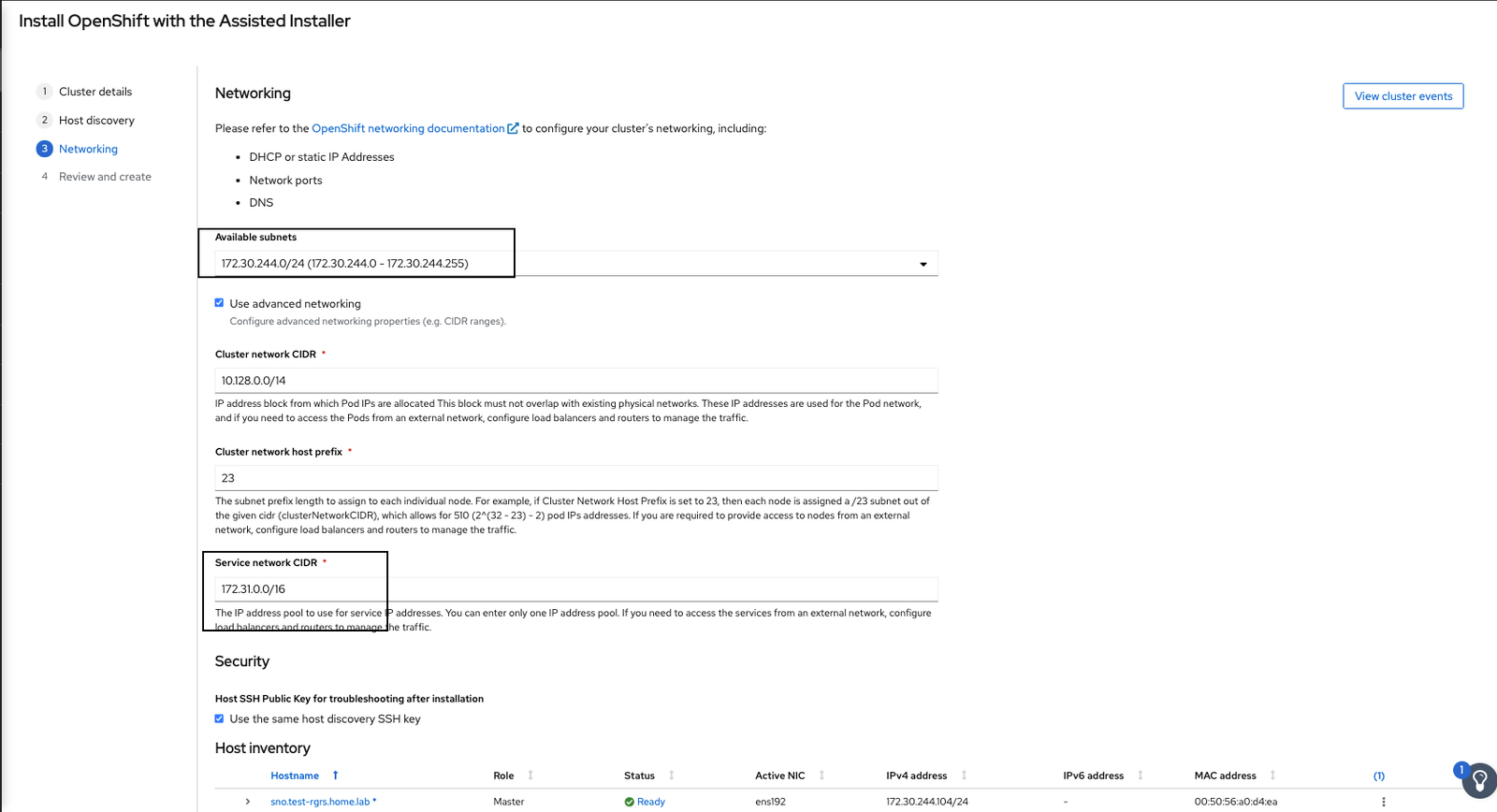1497x812 pixels.
Task: Toggle Use advanced networking checkbox
Action: [x=219, y=303]
